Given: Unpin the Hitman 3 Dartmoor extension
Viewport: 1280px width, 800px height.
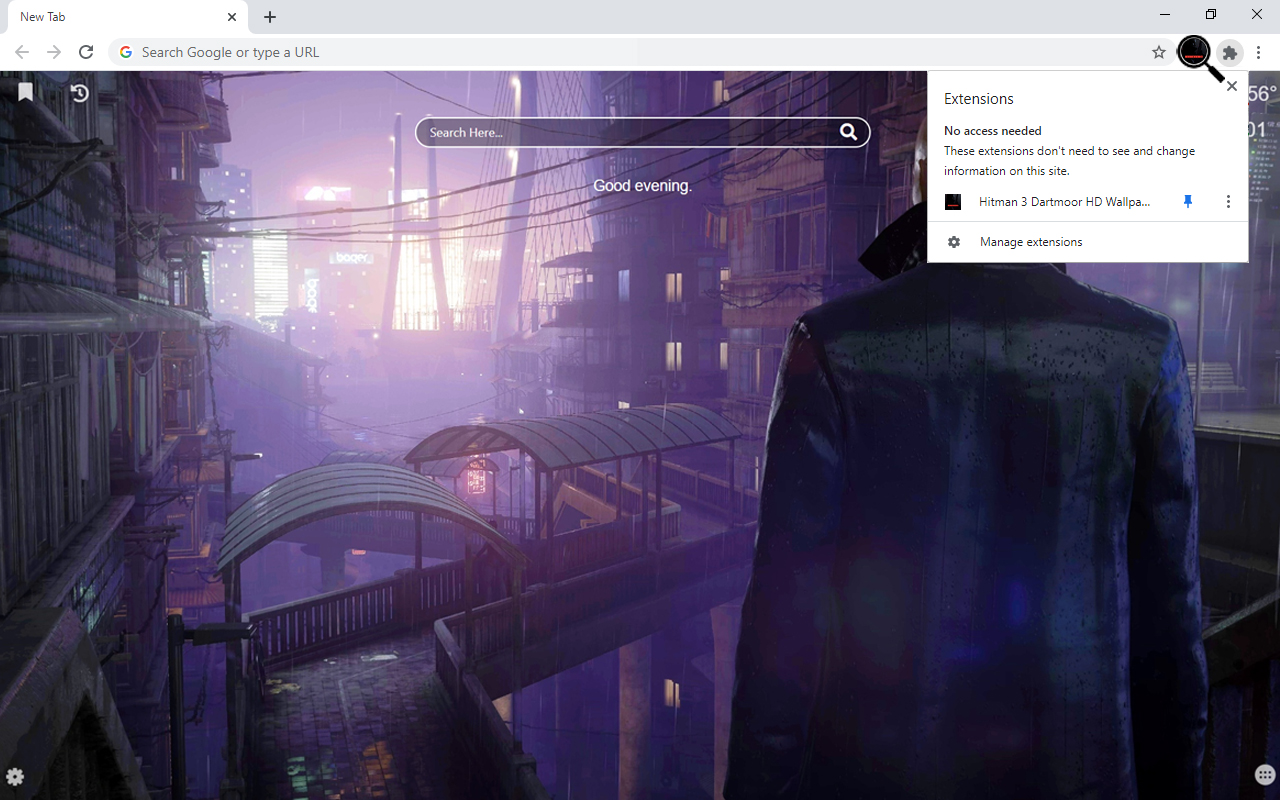Looking at the screenshot, I should (x=1188, y=202).
